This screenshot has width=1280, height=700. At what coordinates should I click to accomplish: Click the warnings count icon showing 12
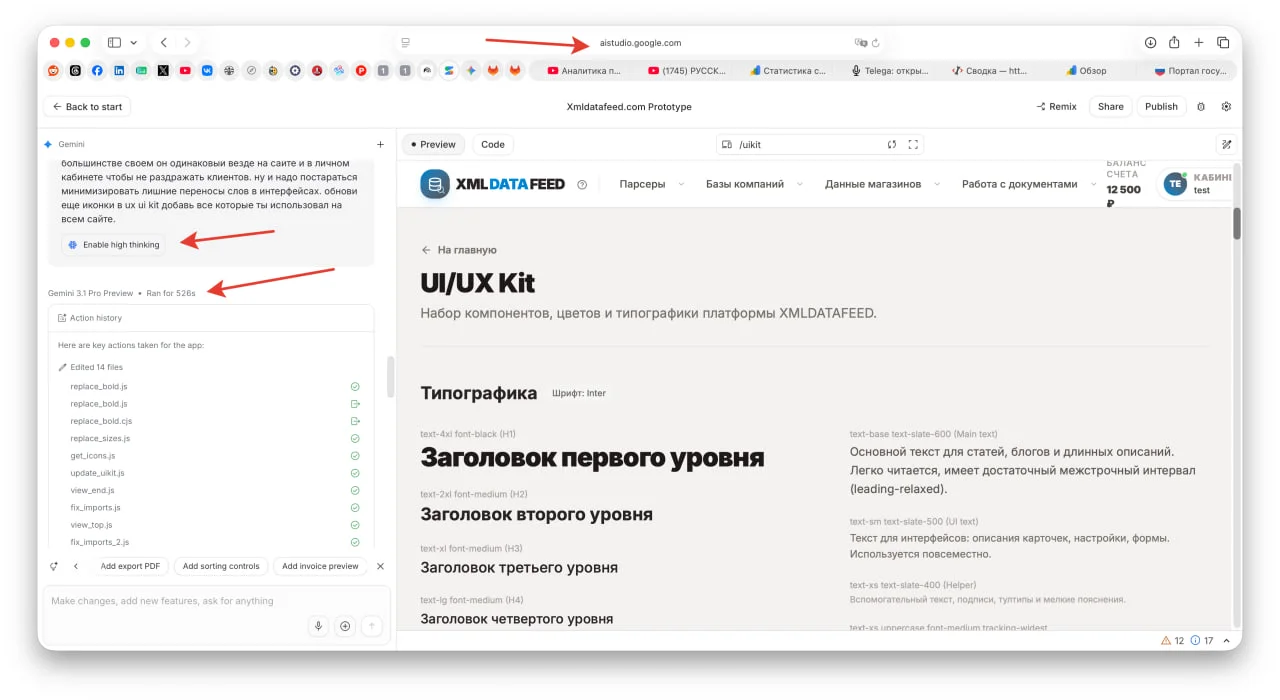click(1172, 640)
